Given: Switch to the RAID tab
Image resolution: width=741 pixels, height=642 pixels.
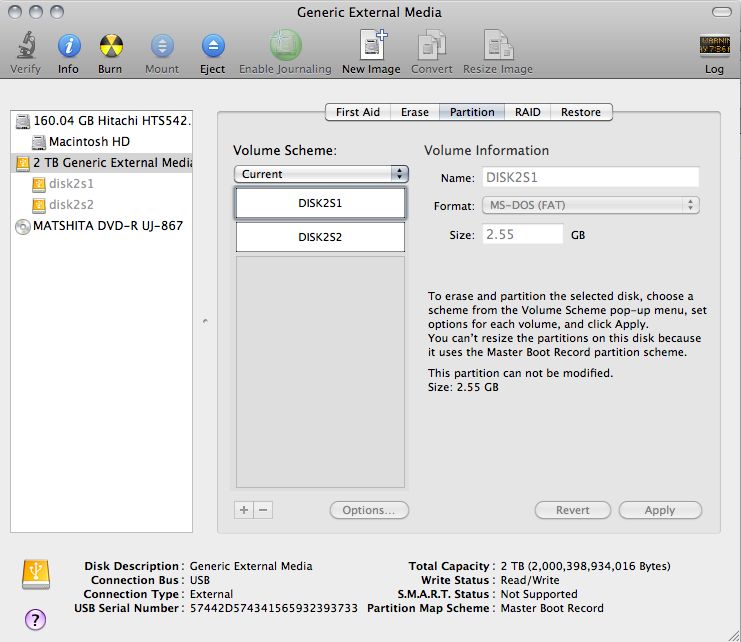Looking at the screenshot, I should (527, 112).
